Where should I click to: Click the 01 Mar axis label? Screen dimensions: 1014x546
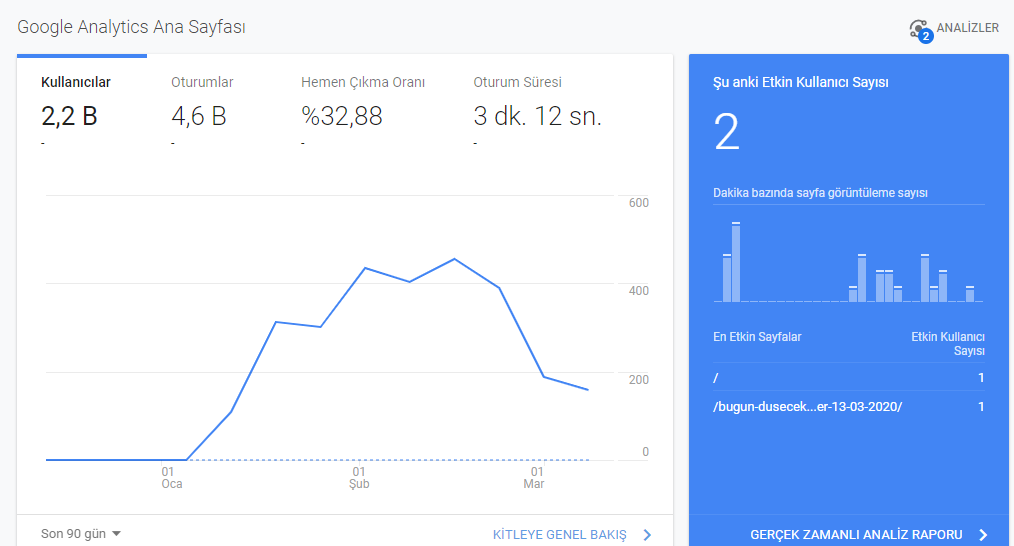(x=534, y=477)
